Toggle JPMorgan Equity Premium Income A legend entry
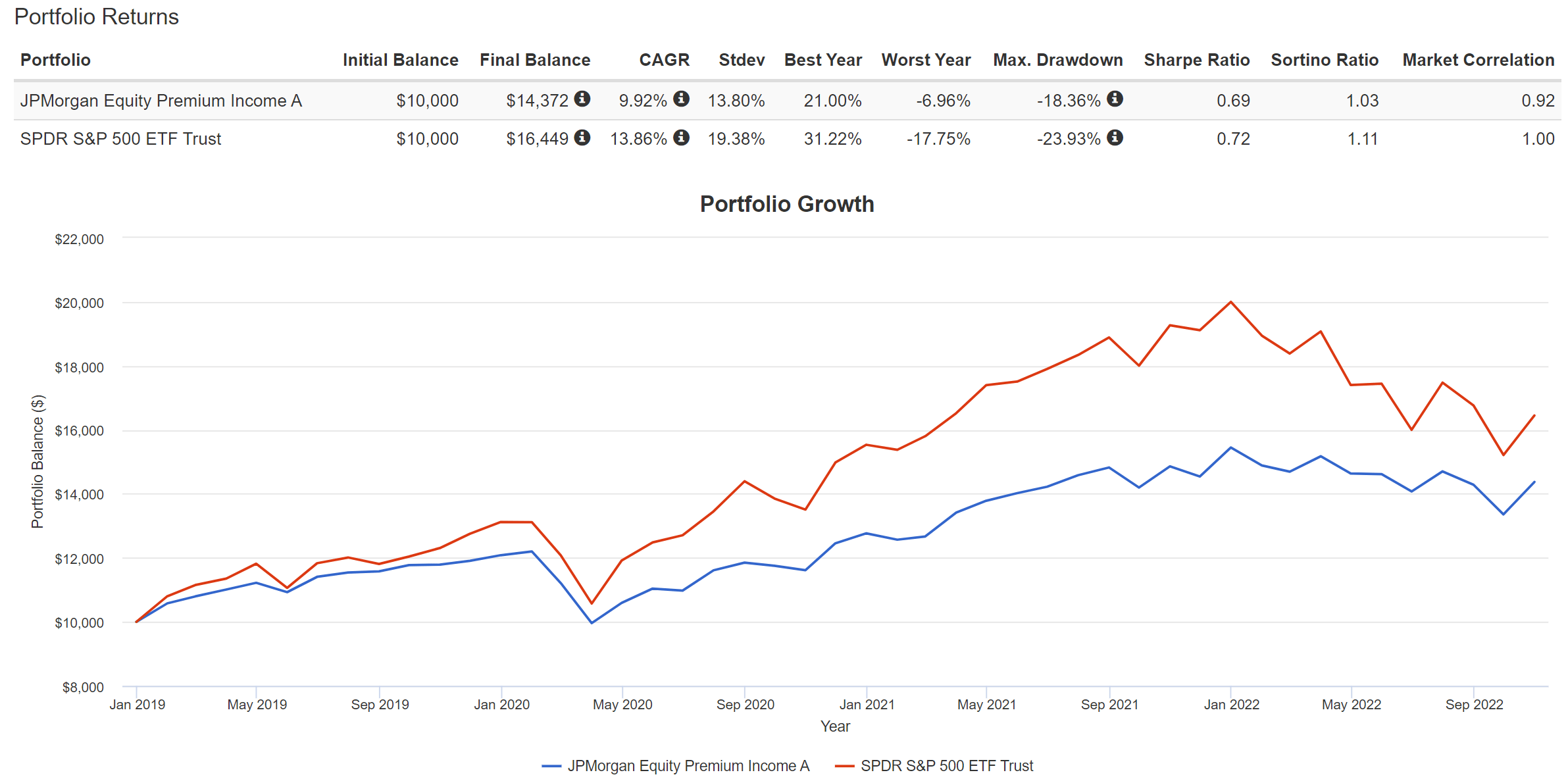Viewport: 1568px width, 781px height. [x=675, y=766]
